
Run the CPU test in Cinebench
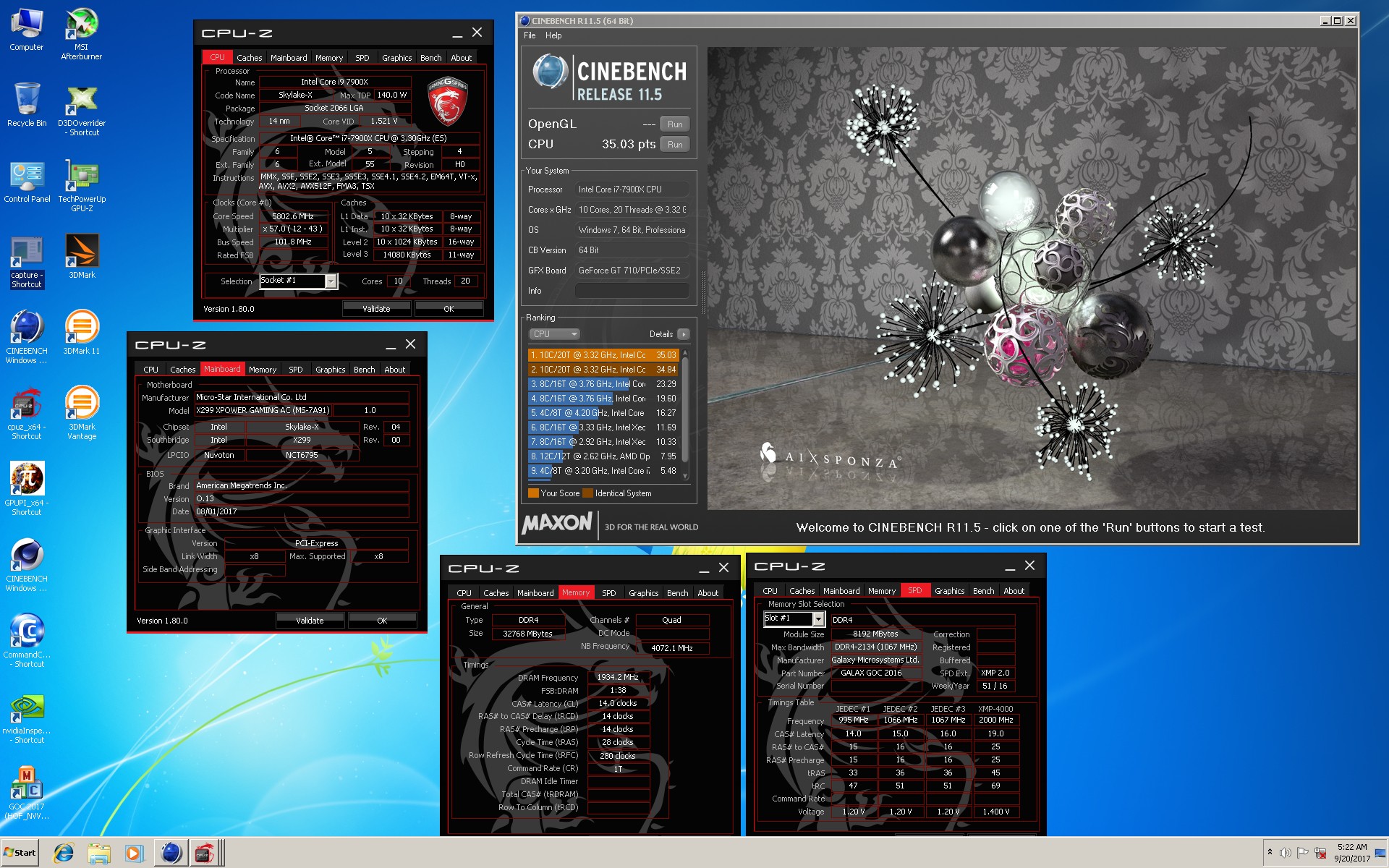point(675,145)
